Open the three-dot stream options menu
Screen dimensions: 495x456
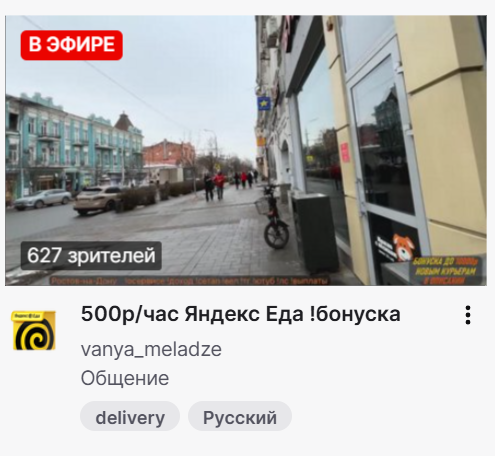point(468,315)
